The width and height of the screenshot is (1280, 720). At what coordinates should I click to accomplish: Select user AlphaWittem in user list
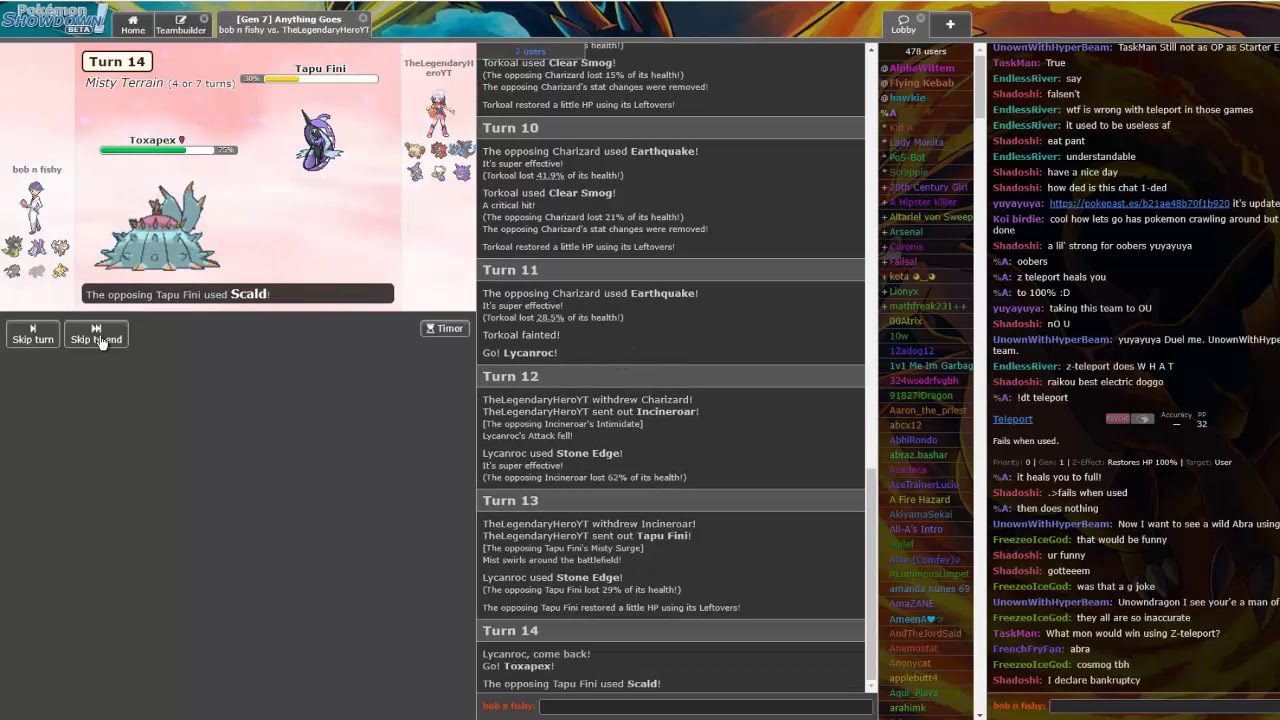pos(921,68)
